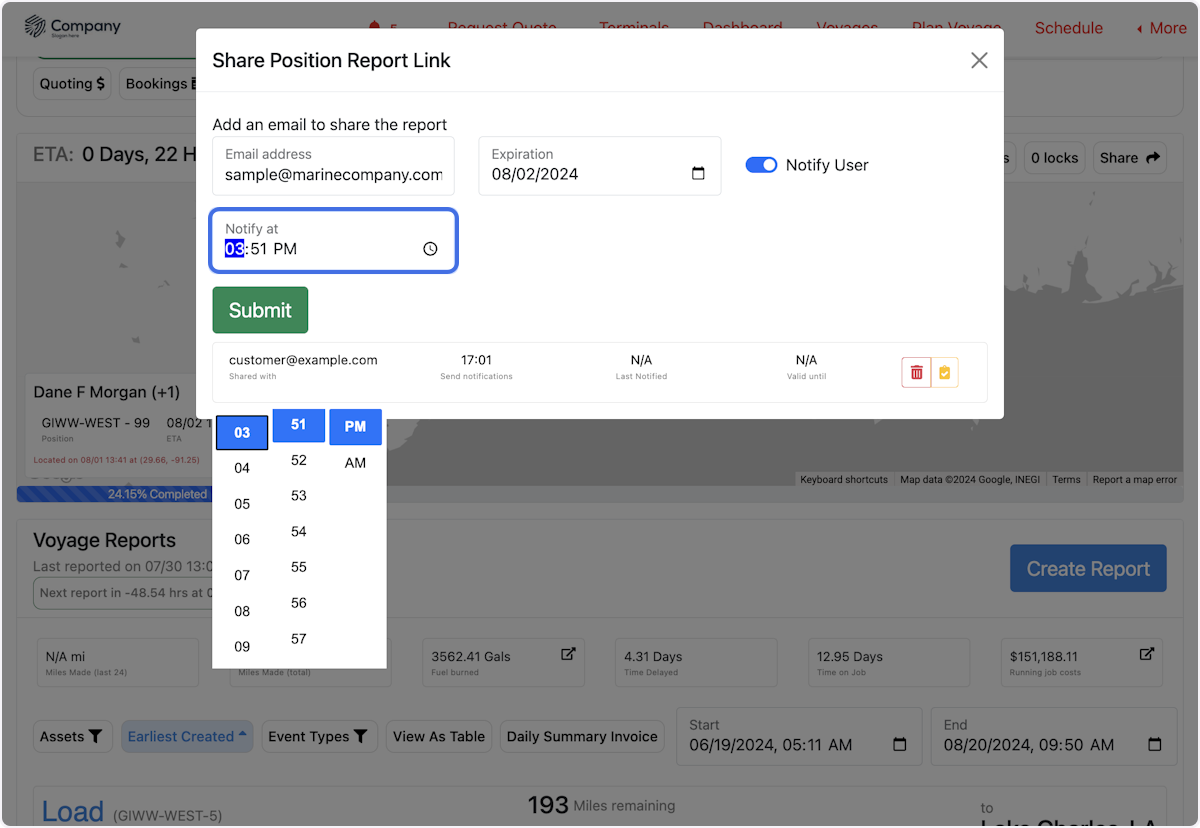Choose hour 05 from the time list
Image resolution: width=1200 pixels, height=828 pixels.
pyautogui.click(x=242, y=503)
